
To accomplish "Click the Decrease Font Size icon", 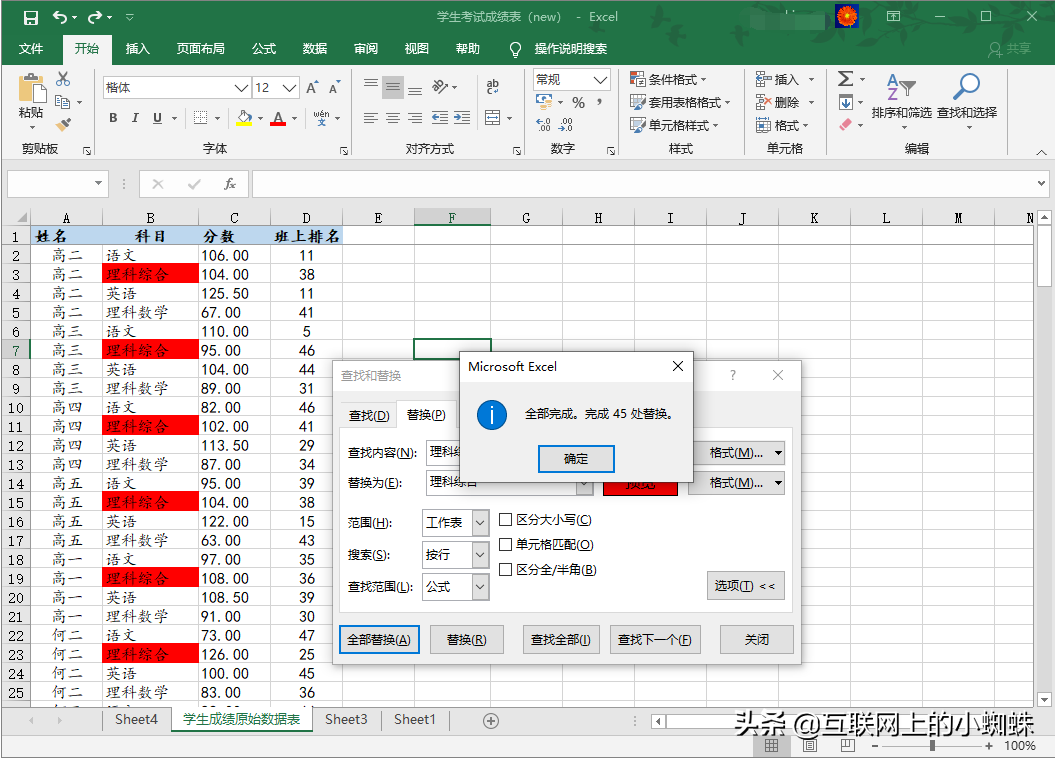I will click(x=334, y=87).
